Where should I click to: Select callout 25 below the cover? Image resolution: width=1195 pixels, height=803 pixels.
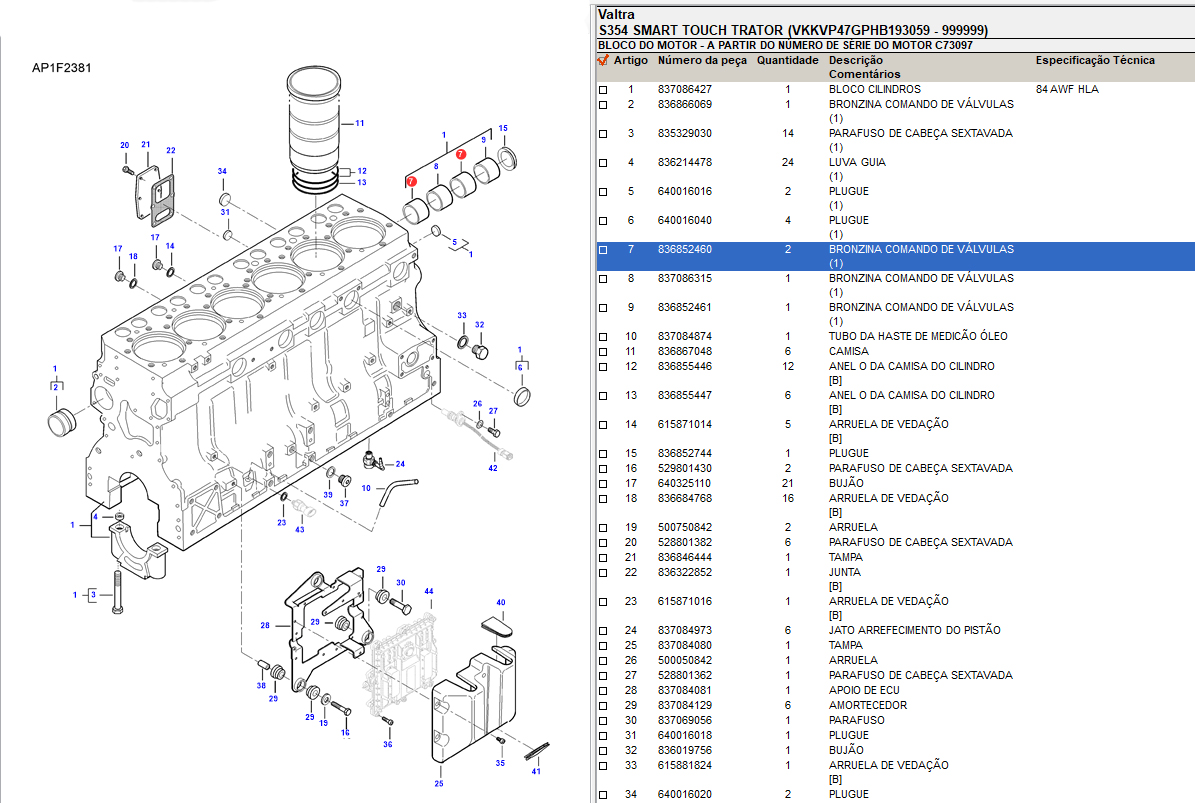pyautogui.click(x=438, y=783)
